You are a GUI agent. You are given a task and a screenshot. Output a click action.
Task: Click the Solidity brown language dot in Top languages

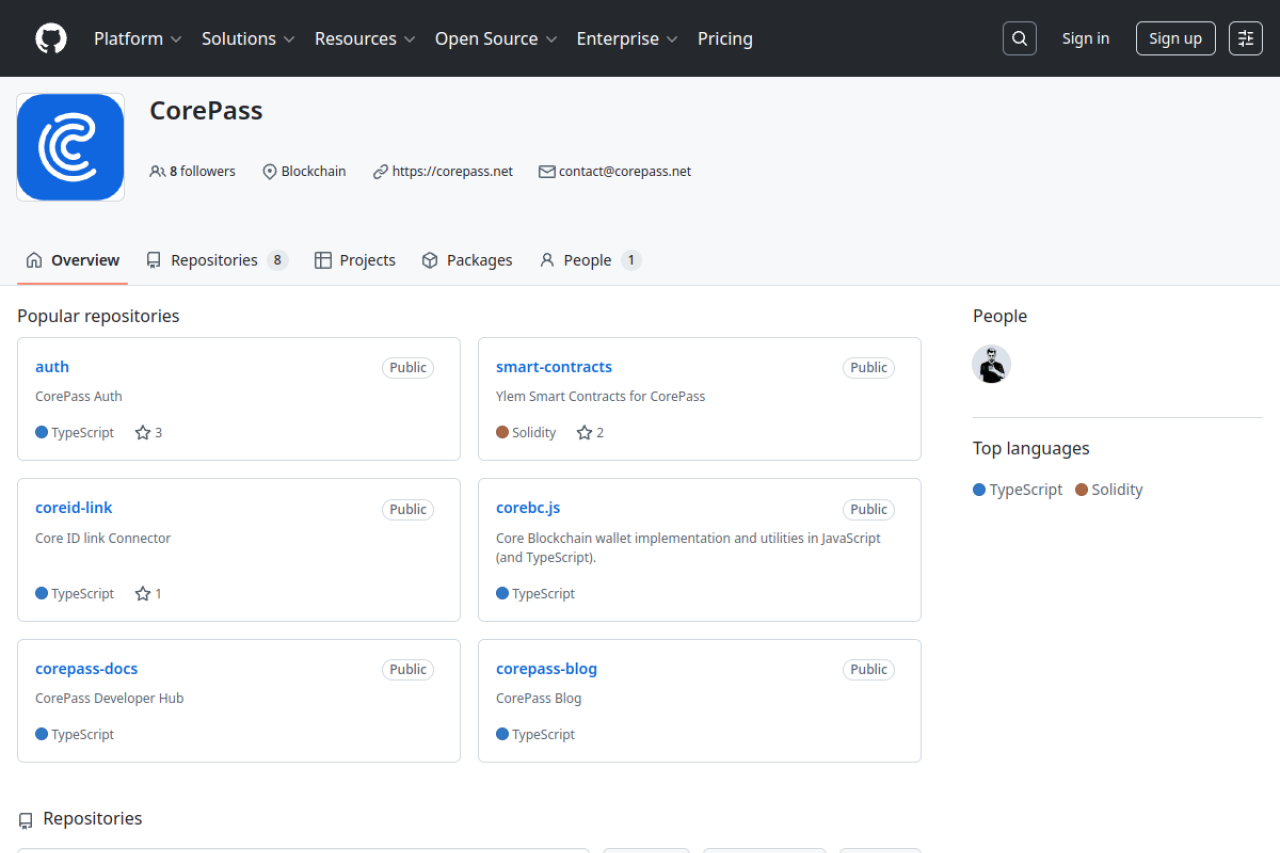(1081, 490)
